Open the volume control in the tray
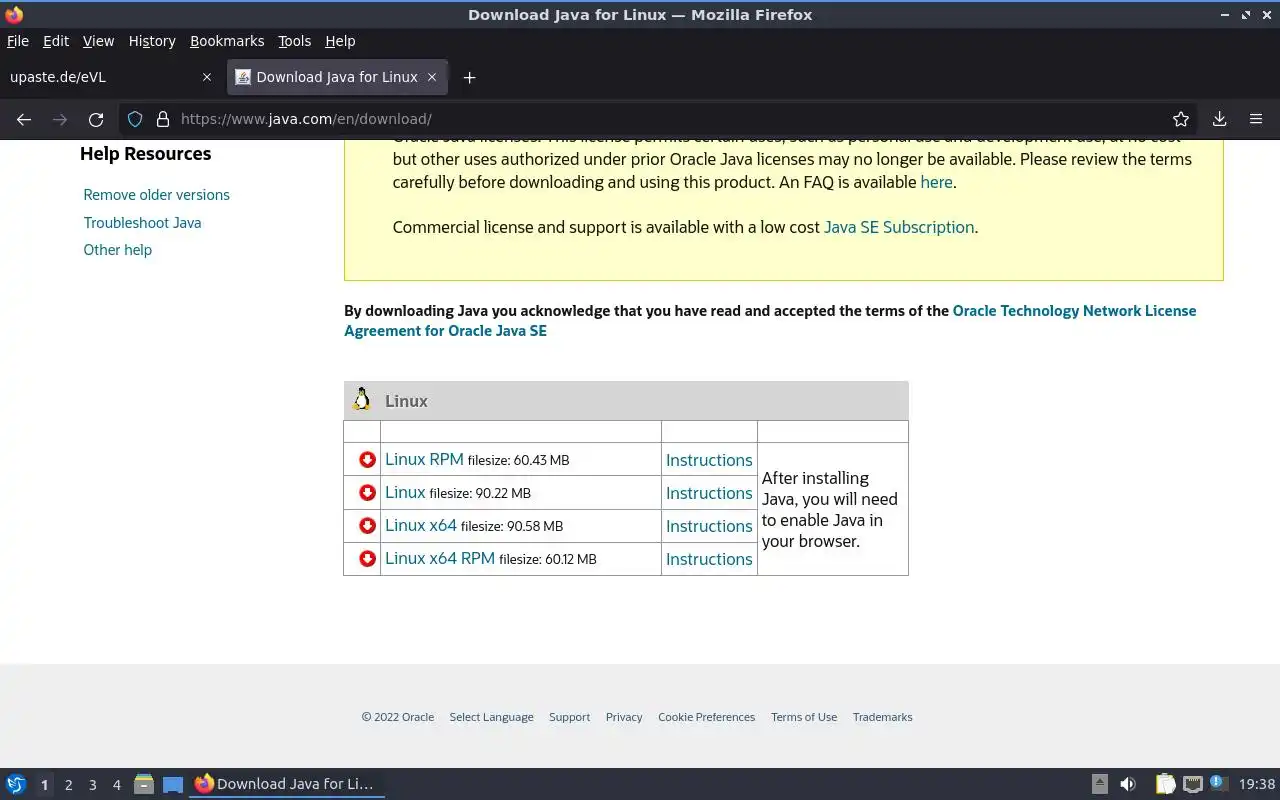 click(x=1128, y=784)
